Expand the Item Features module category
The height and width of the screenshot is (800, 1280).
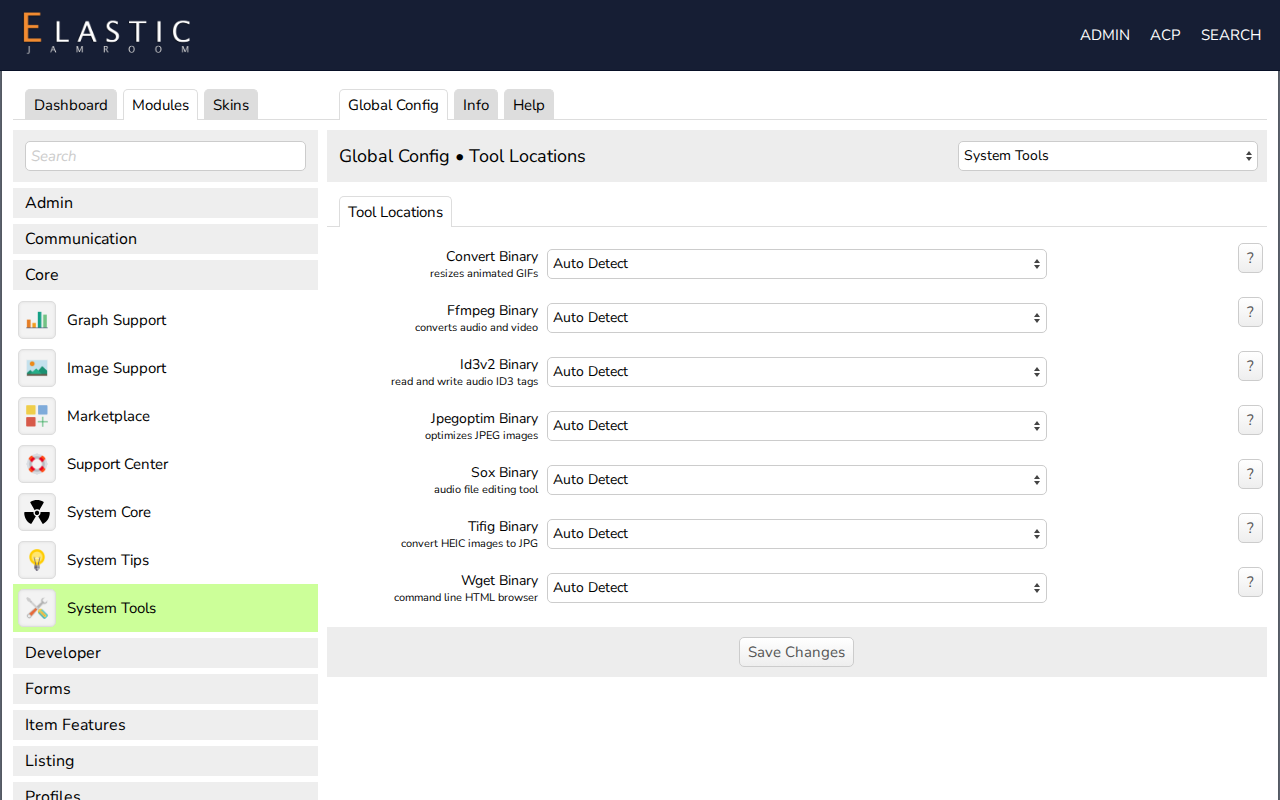coord(165,725)
